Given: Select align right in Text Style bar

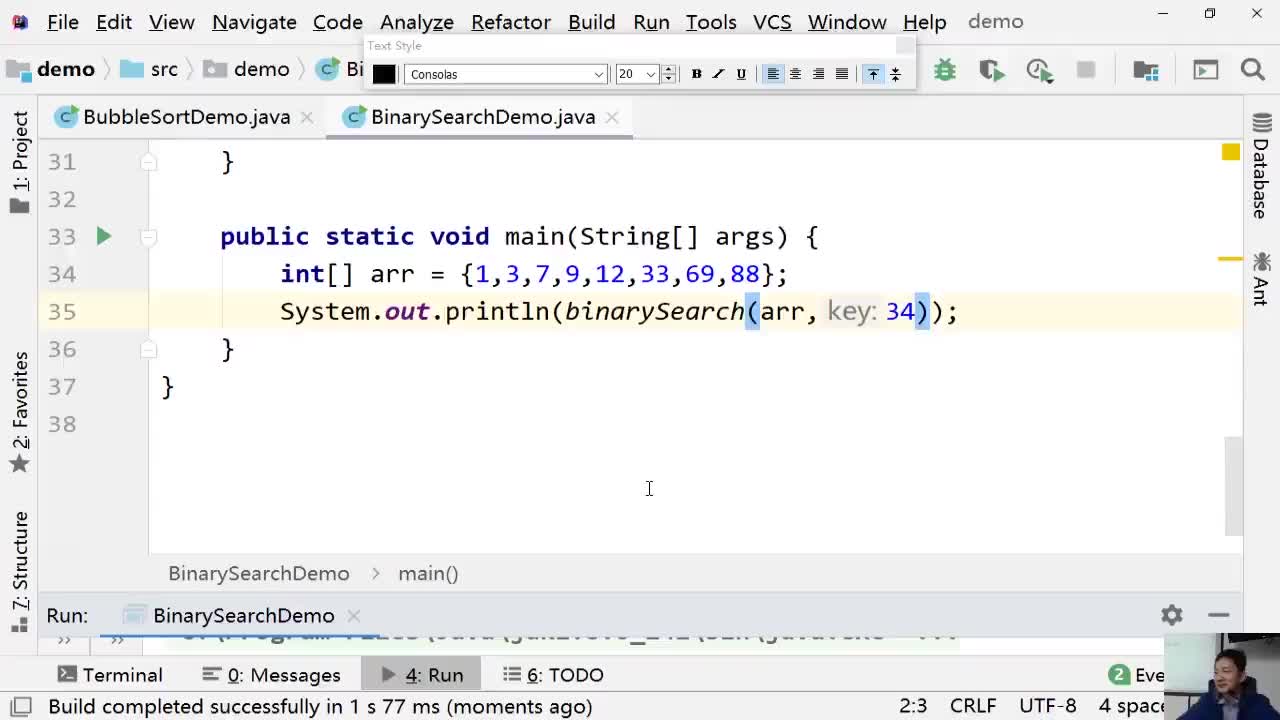Looking at the screenshot, I should click(818, 74).
